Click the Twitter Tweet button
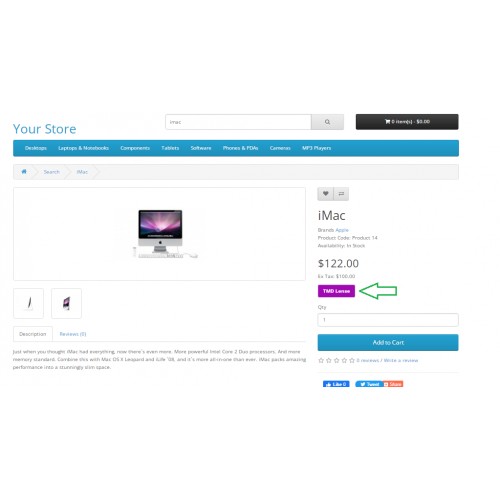 [369, 384]
